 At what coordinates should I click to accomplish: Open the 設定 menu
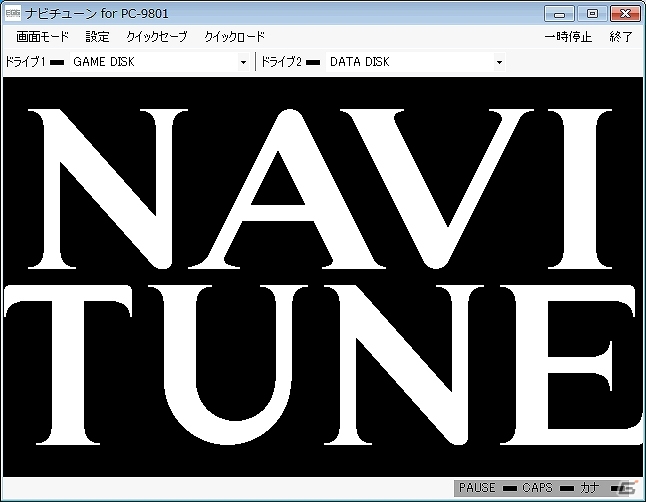tap(97, 37)
